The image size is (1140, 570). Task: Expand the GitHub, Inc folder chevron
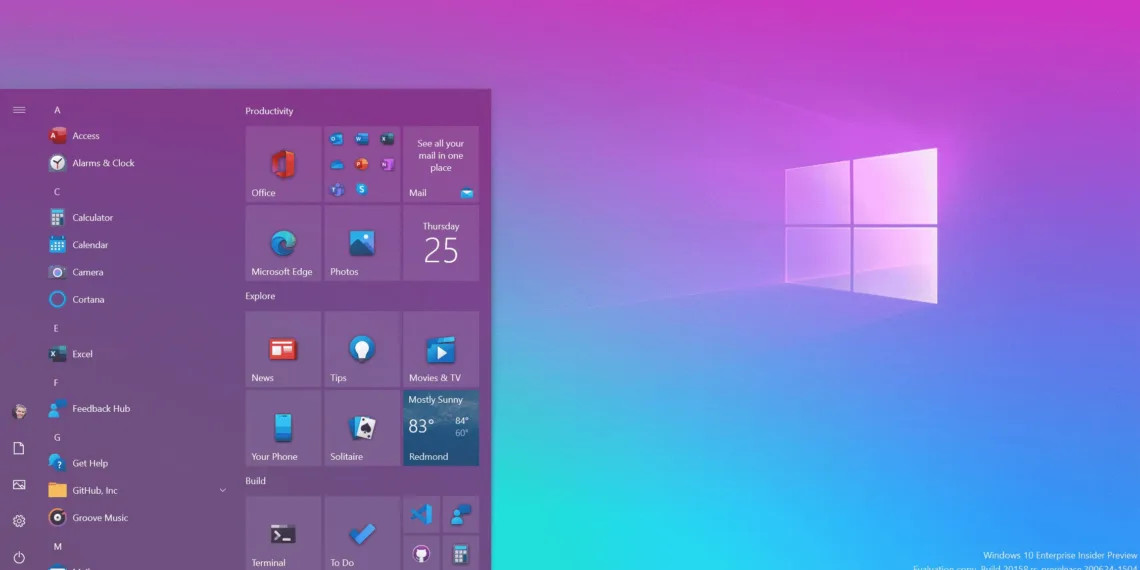click(222, 491)
